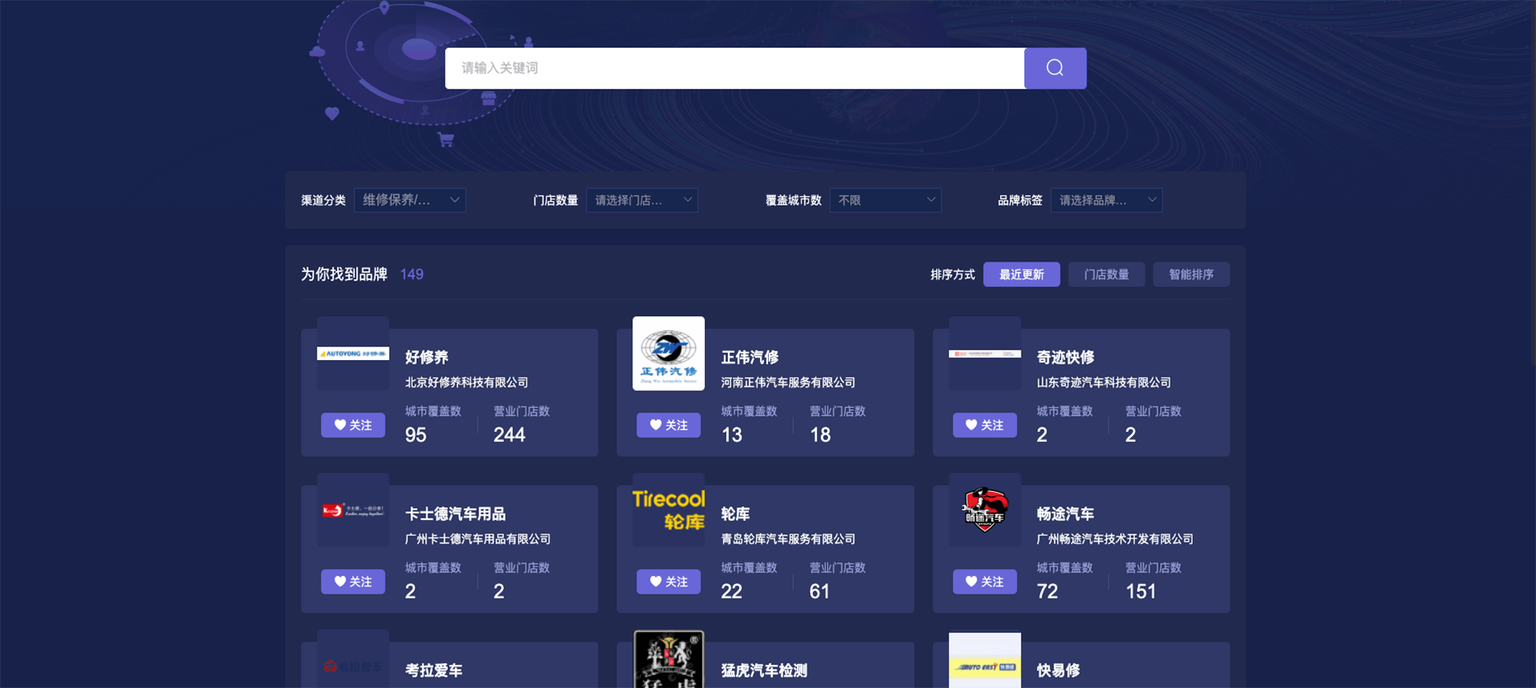Click 正伟汽修 store count 18
The image size is (1536, 688).
[820, 435]
